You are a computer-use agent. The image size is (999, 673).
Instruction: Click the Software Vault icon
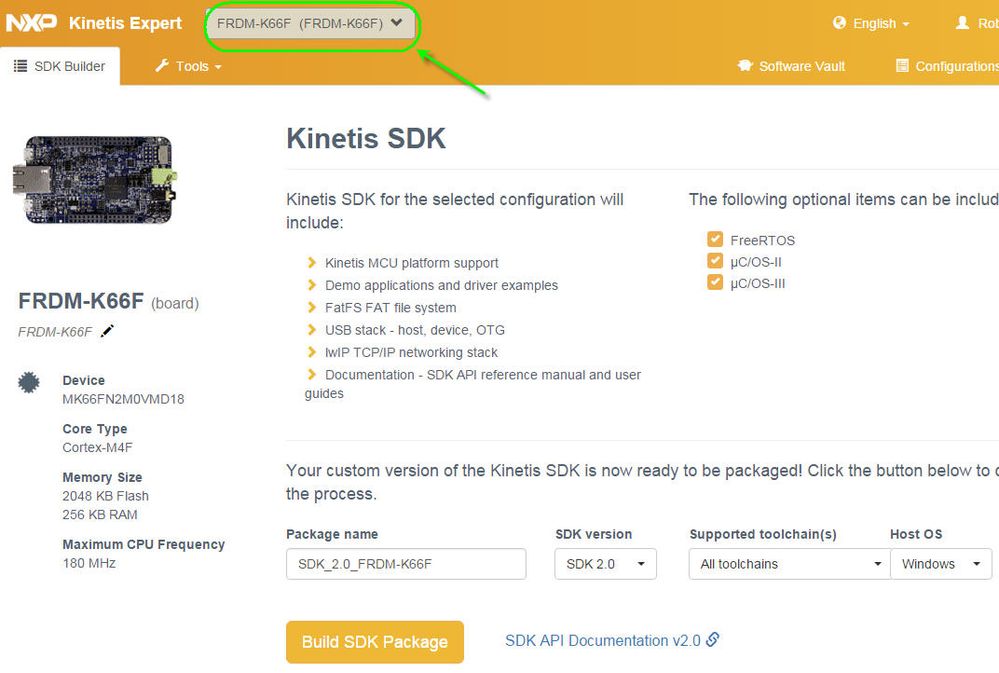click(x=745, y=66)
